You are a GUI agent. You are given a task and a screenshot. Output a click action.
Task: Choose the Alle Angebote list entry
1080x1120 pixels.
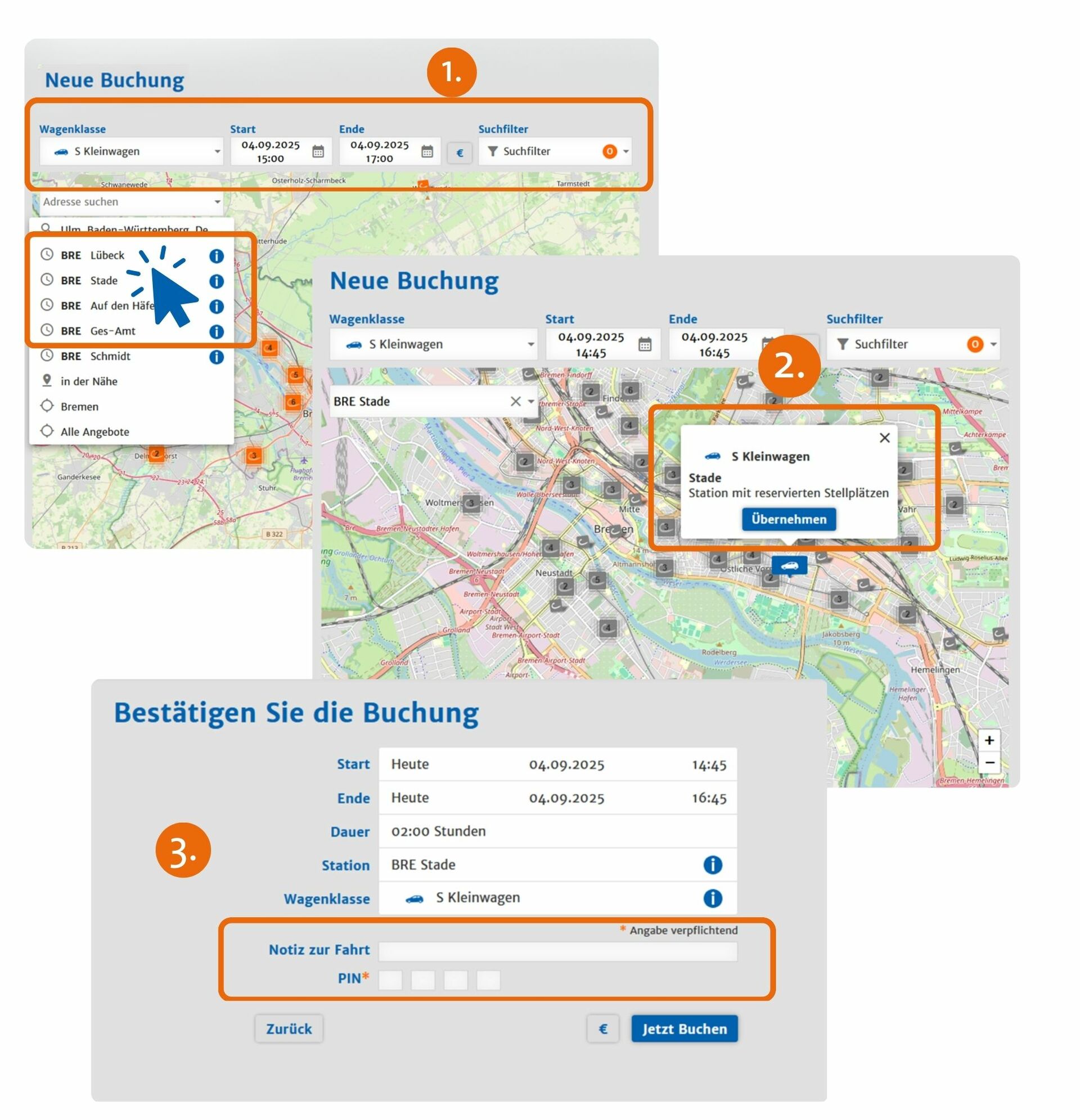click(x=94, y=432)
